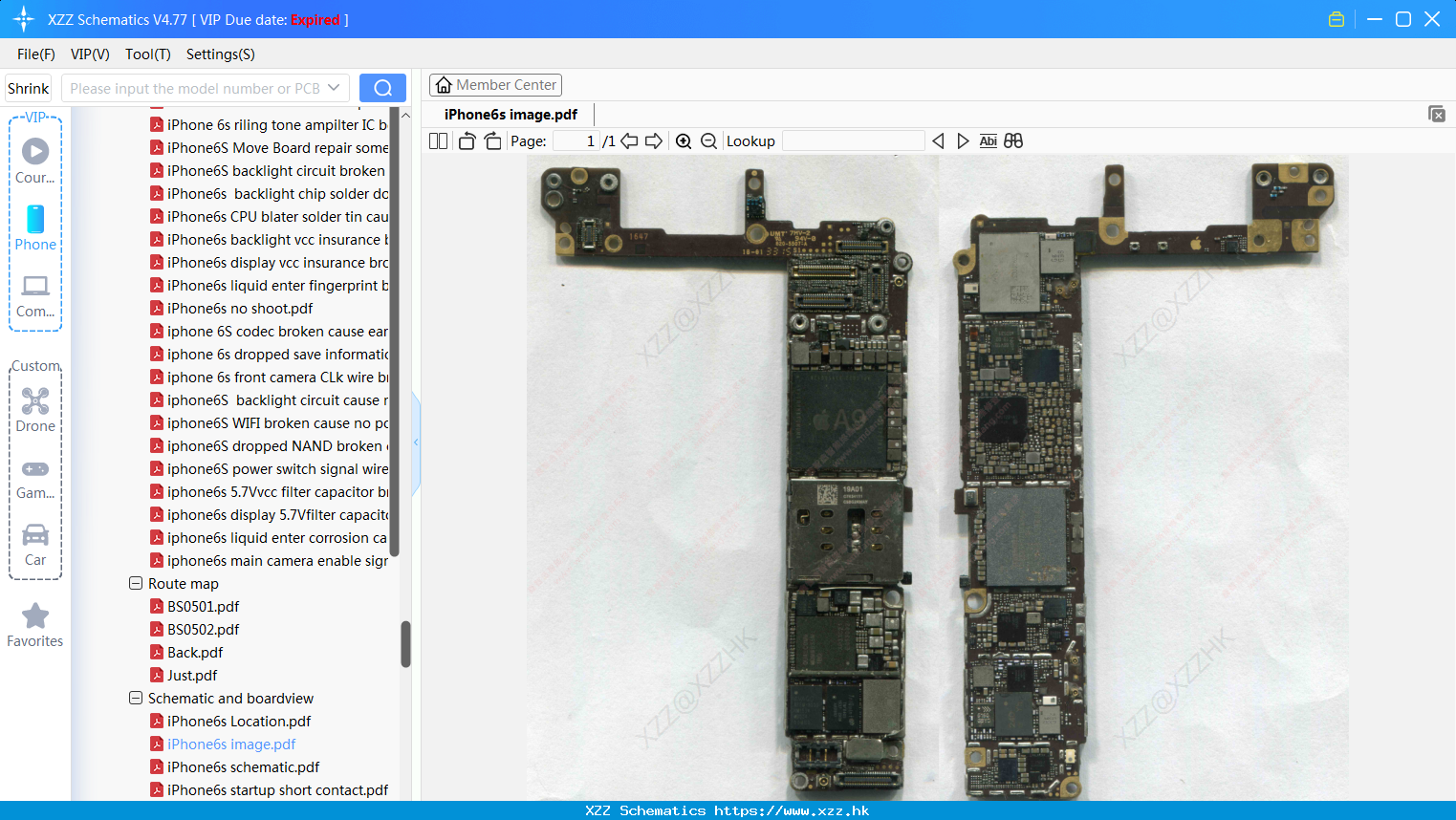The height and width of the screenshot is (820, 1456).
Task: Select the Computer category icon
Action: (x=35, y=286)
